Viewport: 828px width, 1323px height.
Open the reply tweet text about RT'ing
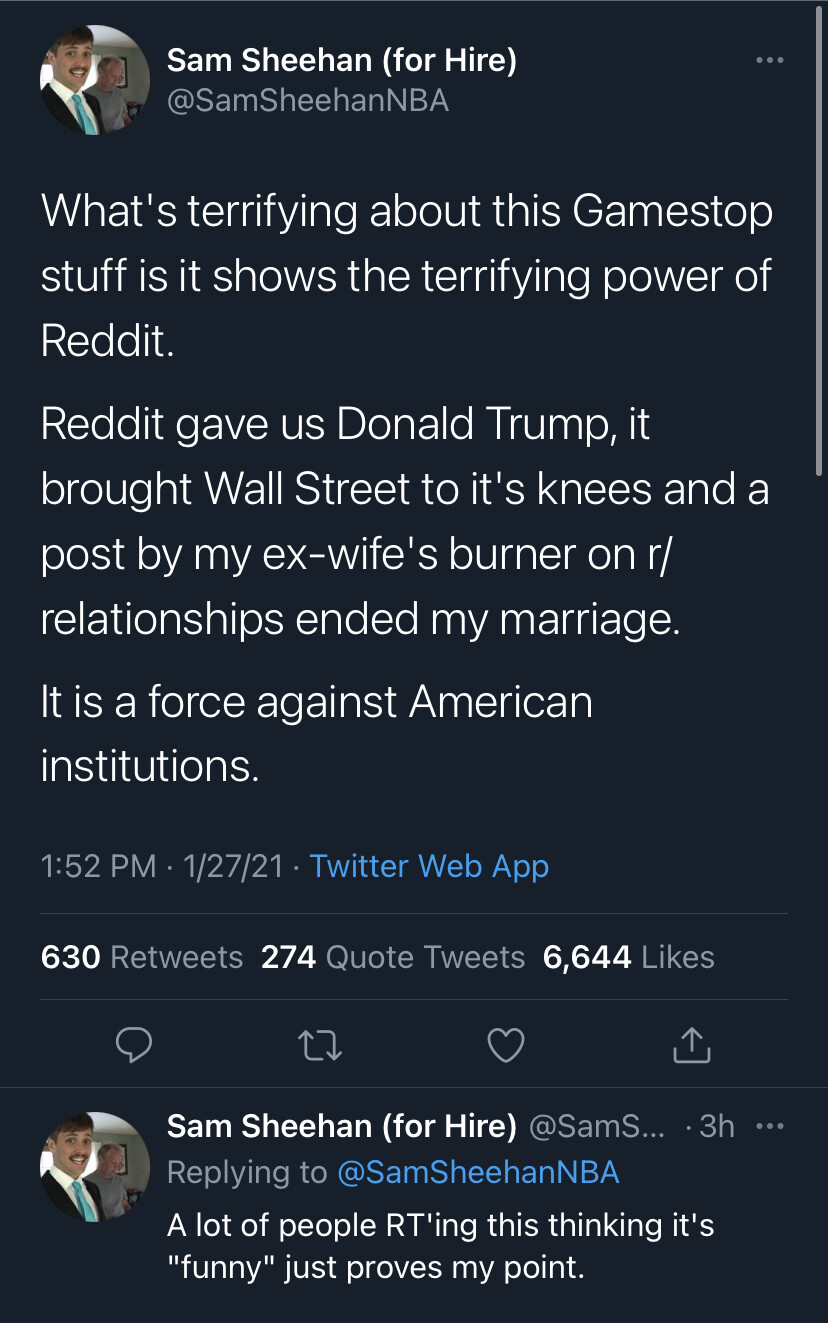(x=440, y=1246)
